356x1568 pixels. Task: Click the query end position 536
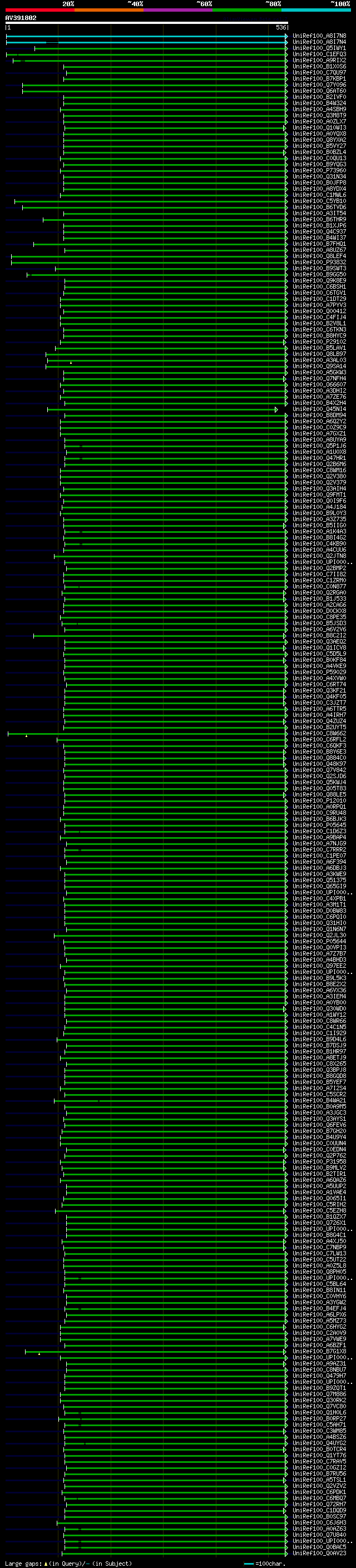(x=281, y=27)
